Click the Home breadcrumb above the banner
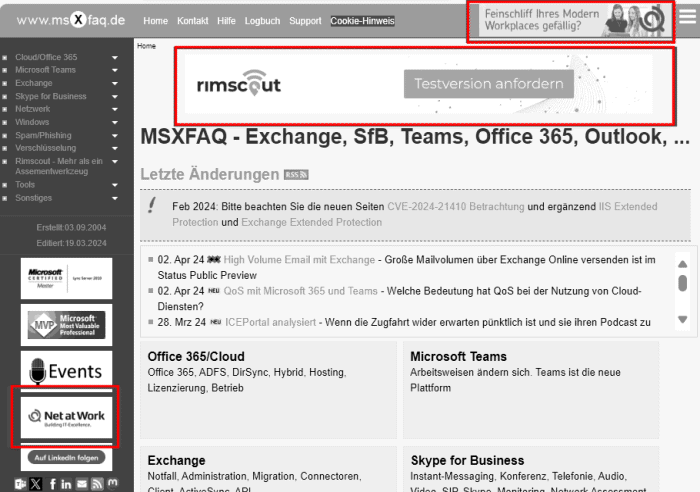Screen dimensions: 700x492 click(146, 46)
